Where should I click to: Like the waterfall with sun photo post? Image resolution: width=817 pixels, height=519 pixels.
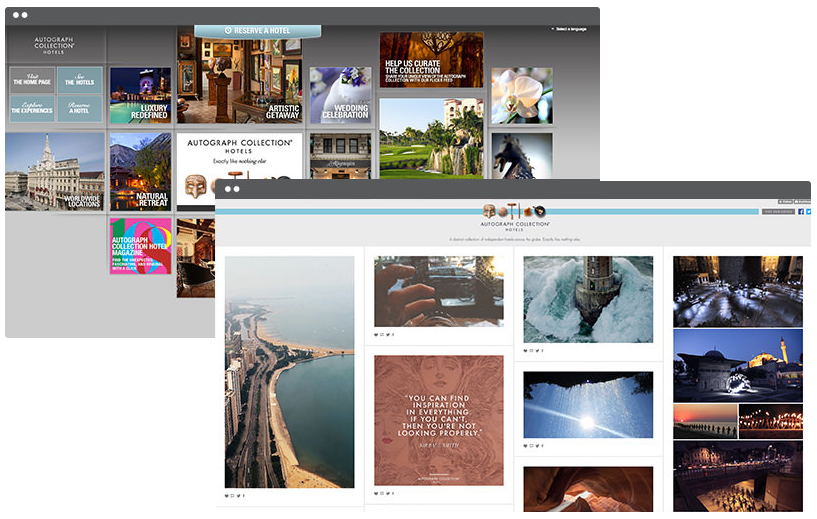[525, 446]
